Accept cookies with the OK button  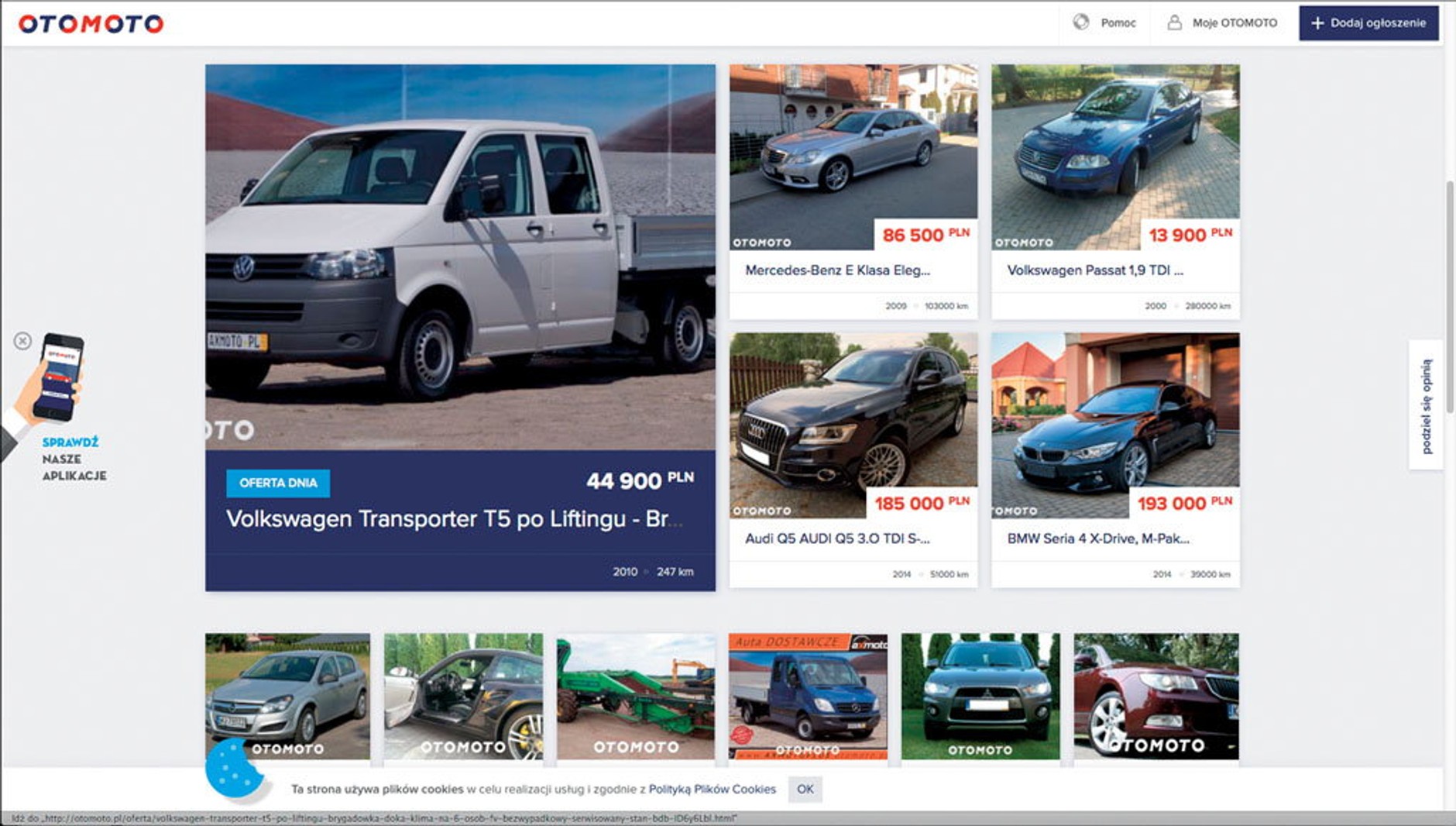click(x=805, y=789)
